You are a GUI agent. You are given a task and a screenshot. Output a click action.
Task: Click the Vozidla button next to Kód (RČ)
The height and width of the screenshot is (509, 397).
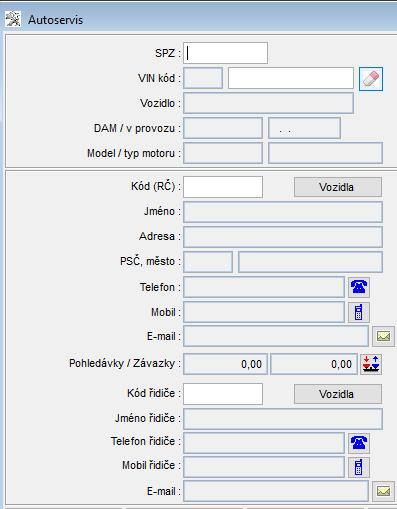(338, 187)
